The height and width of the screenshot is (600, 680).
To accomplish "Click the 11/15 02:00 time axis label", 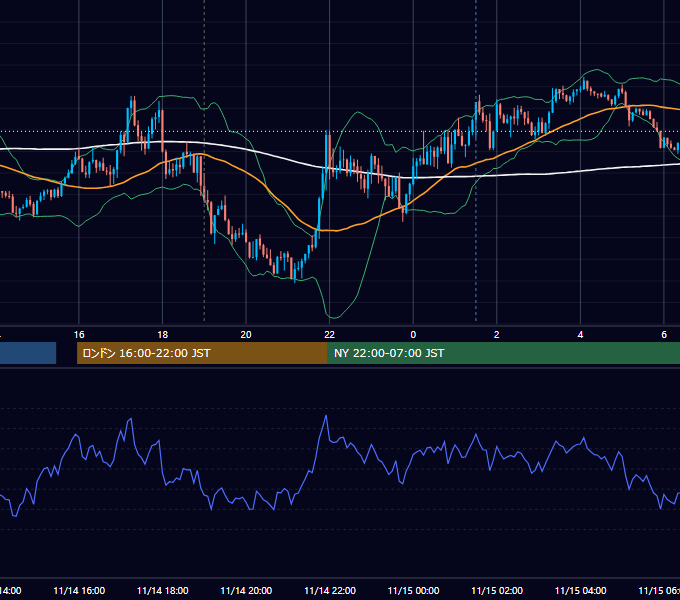I will 497,590.
